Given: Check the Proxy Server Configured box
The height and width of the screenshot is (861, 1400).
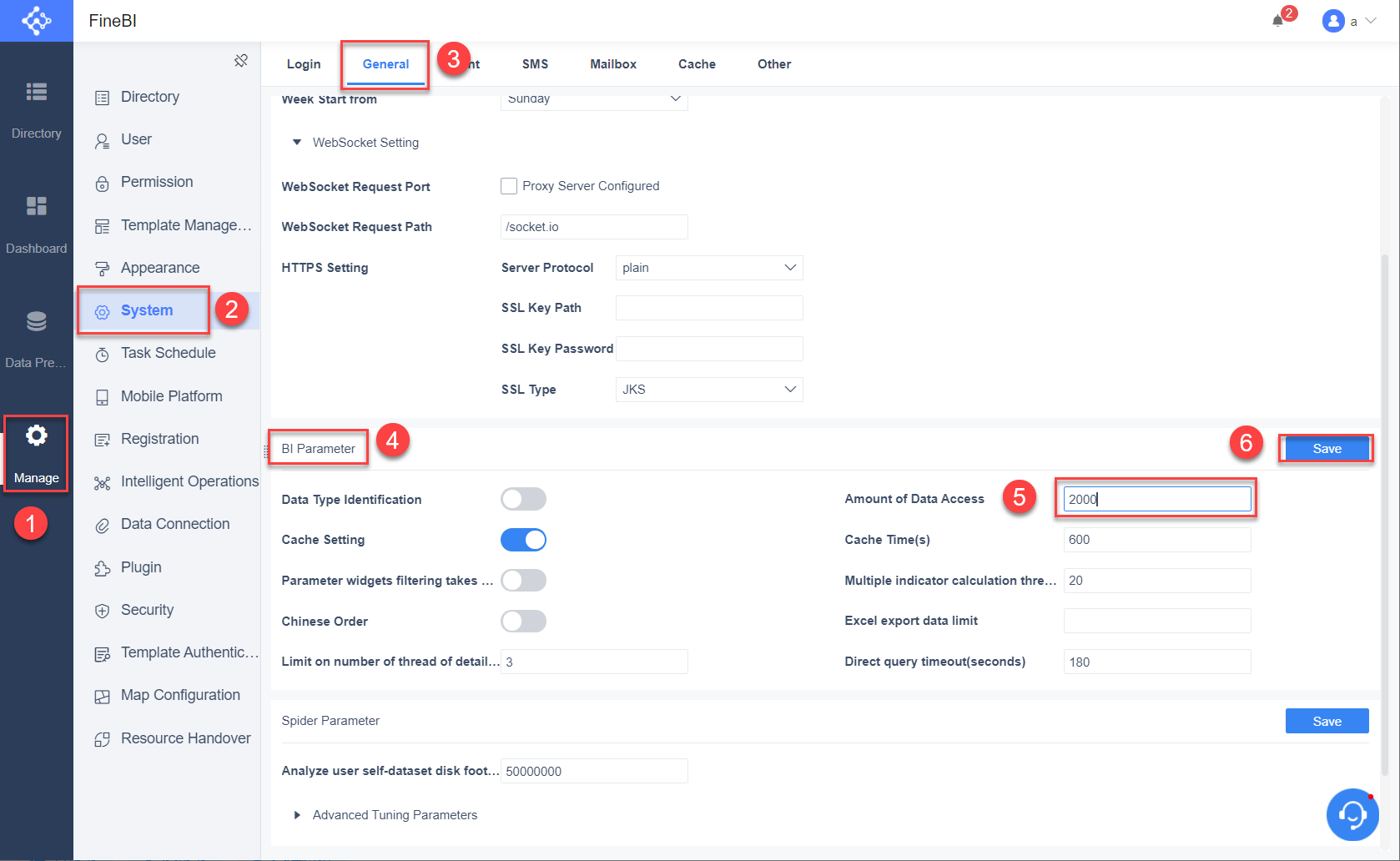Looking at the screenshot, I should [509, 186].
